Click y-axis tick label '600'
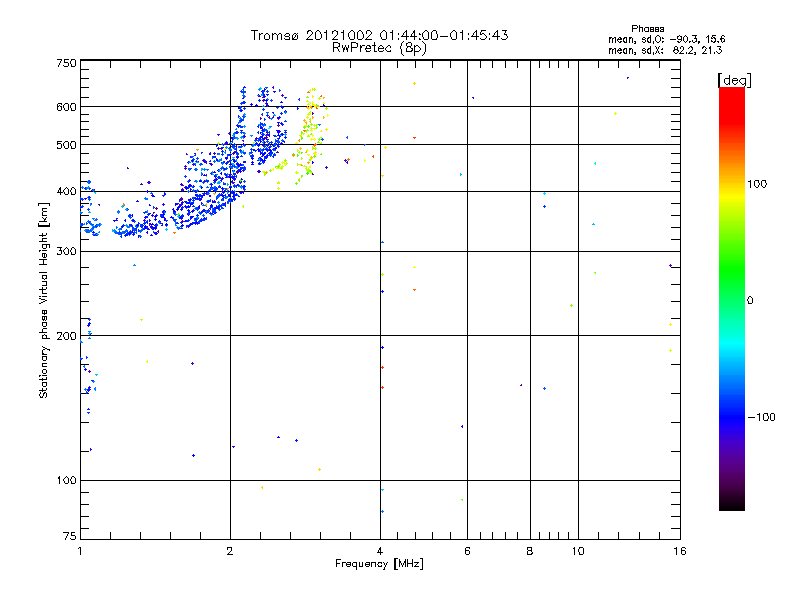 pos(66,107)
